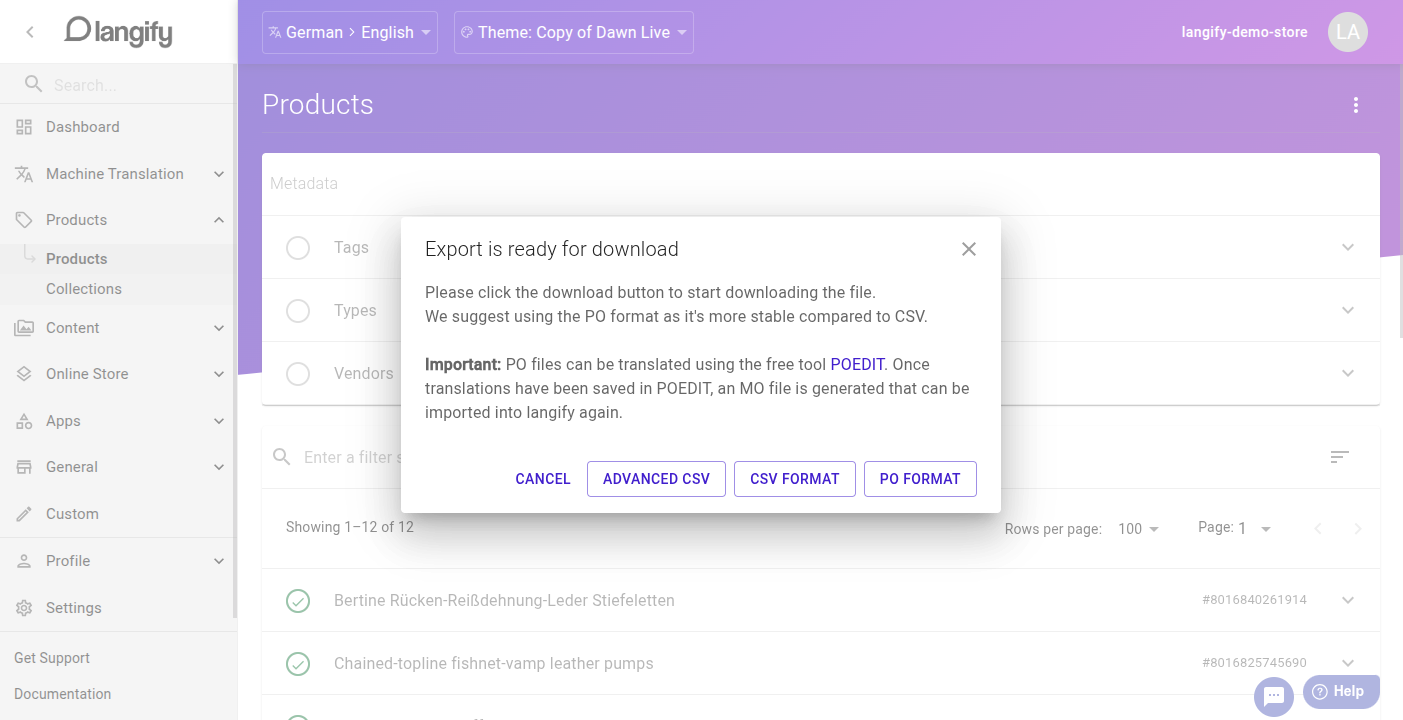Click the palette icon in theme selector
The height and width of the screenshot is (720, 1403).
[x=466, y=32]
